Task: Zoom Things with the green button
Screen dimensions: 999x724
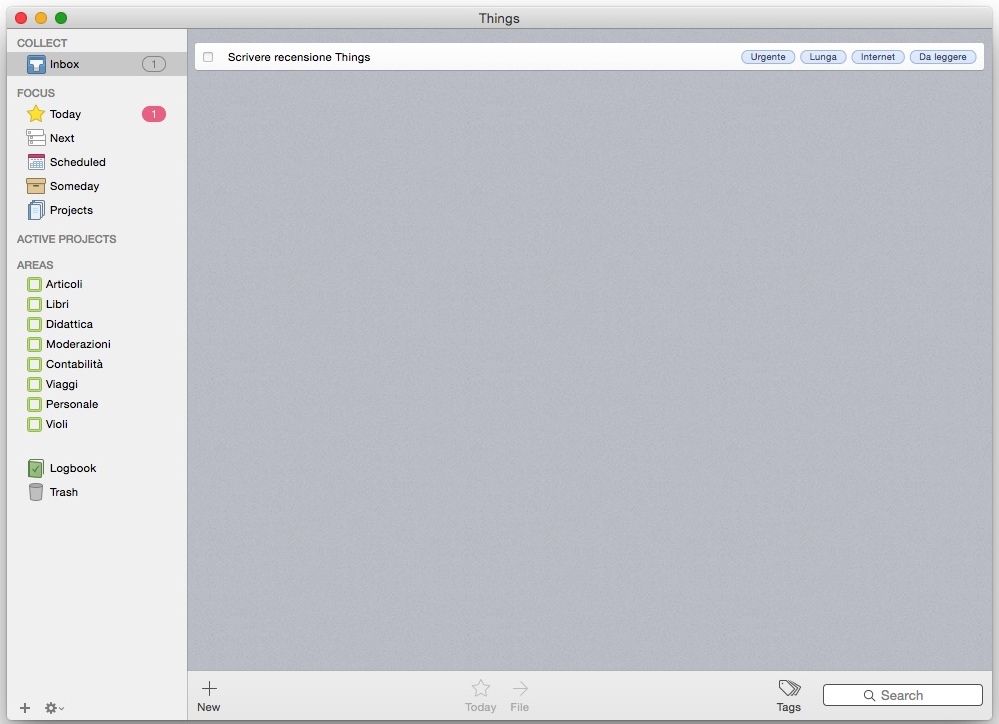Action: [x=61, y=18]
